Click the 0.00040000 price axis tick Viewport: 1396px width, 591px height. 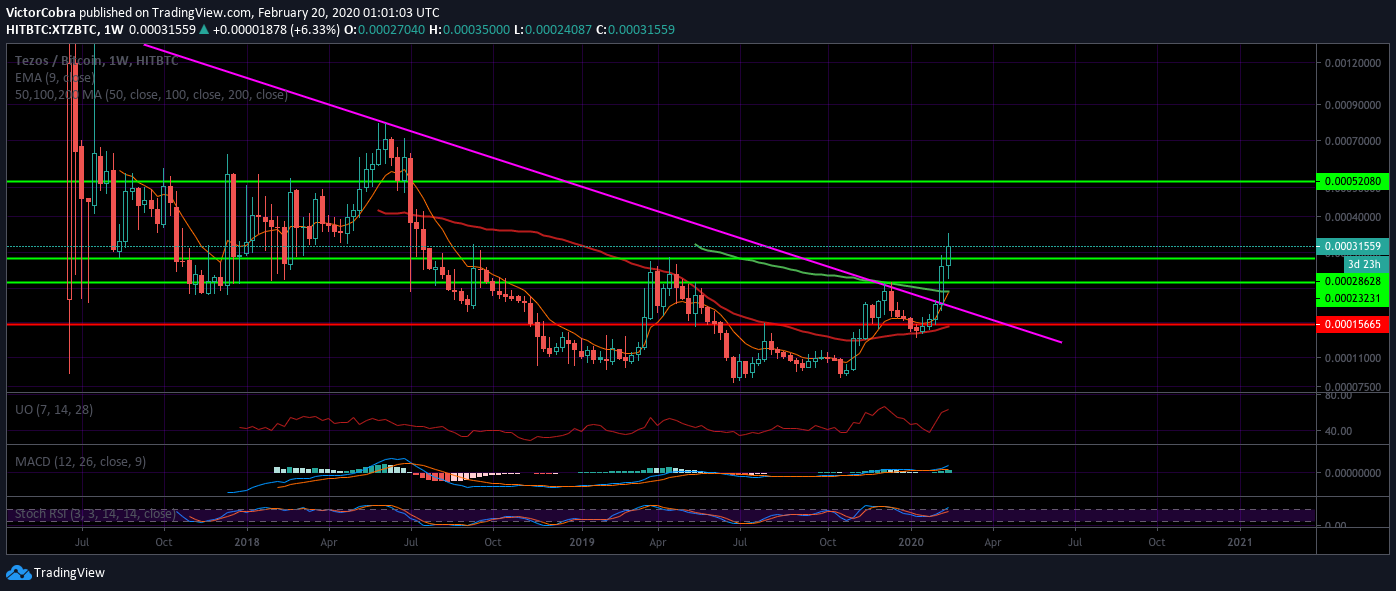pos(1354,217)
